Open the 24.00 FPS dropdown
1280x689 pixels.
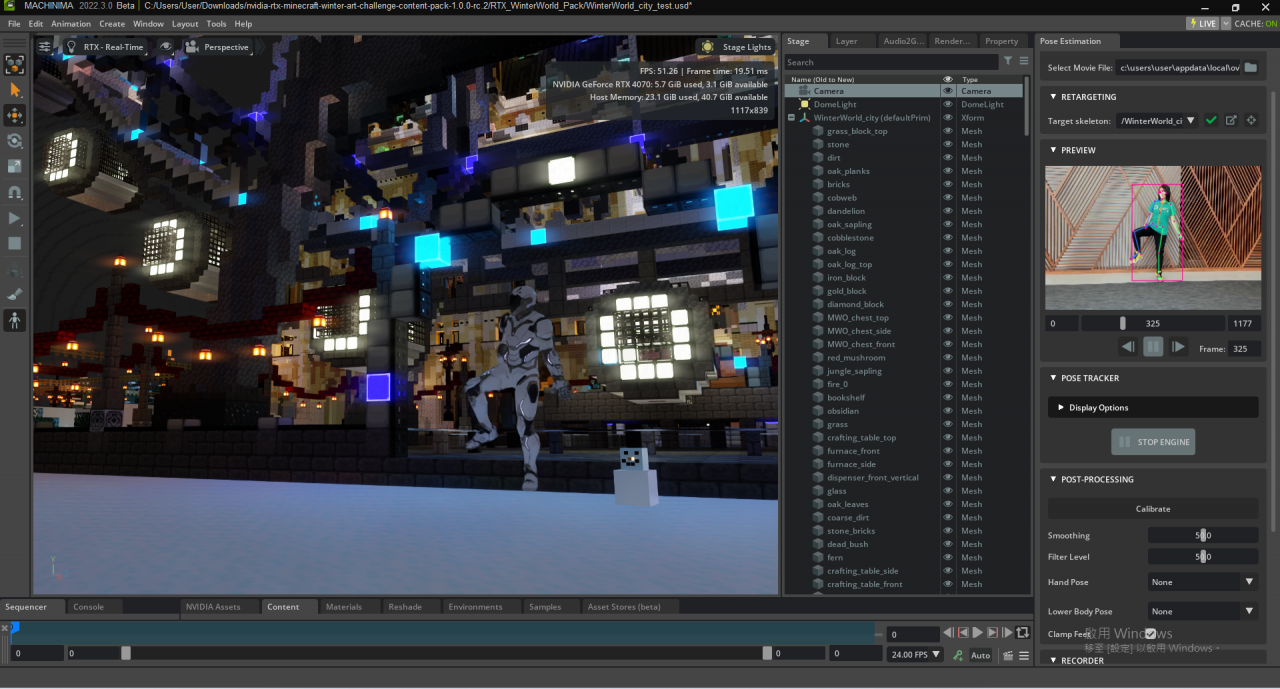tap(915, 655)
